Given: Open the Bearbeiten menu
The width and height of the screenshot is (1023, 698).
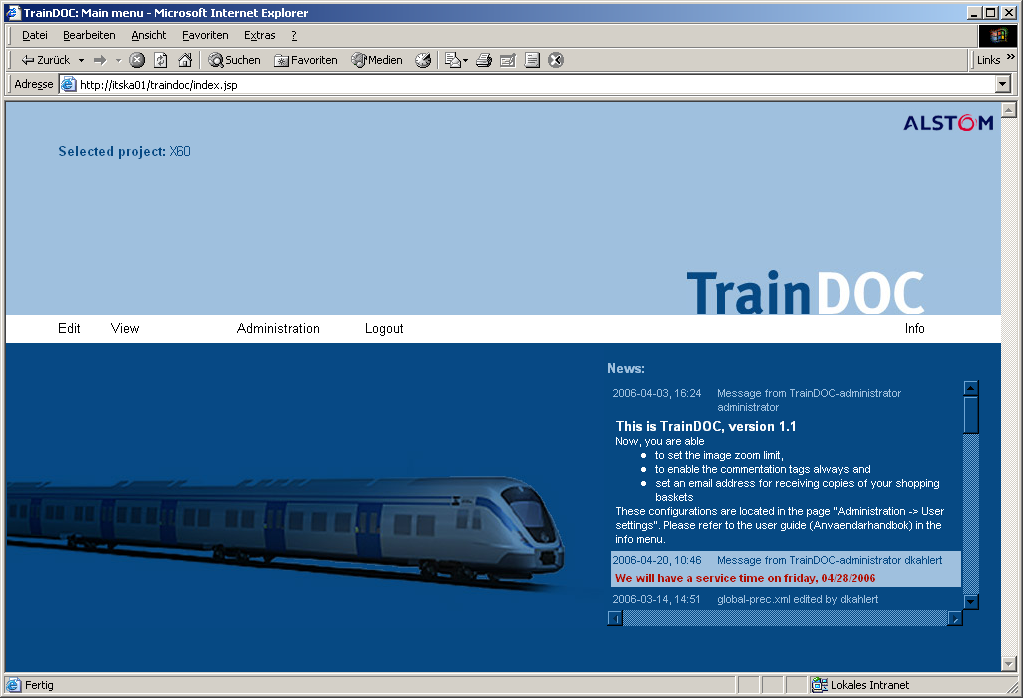Looking at the screenshot, I should point(89,35).
